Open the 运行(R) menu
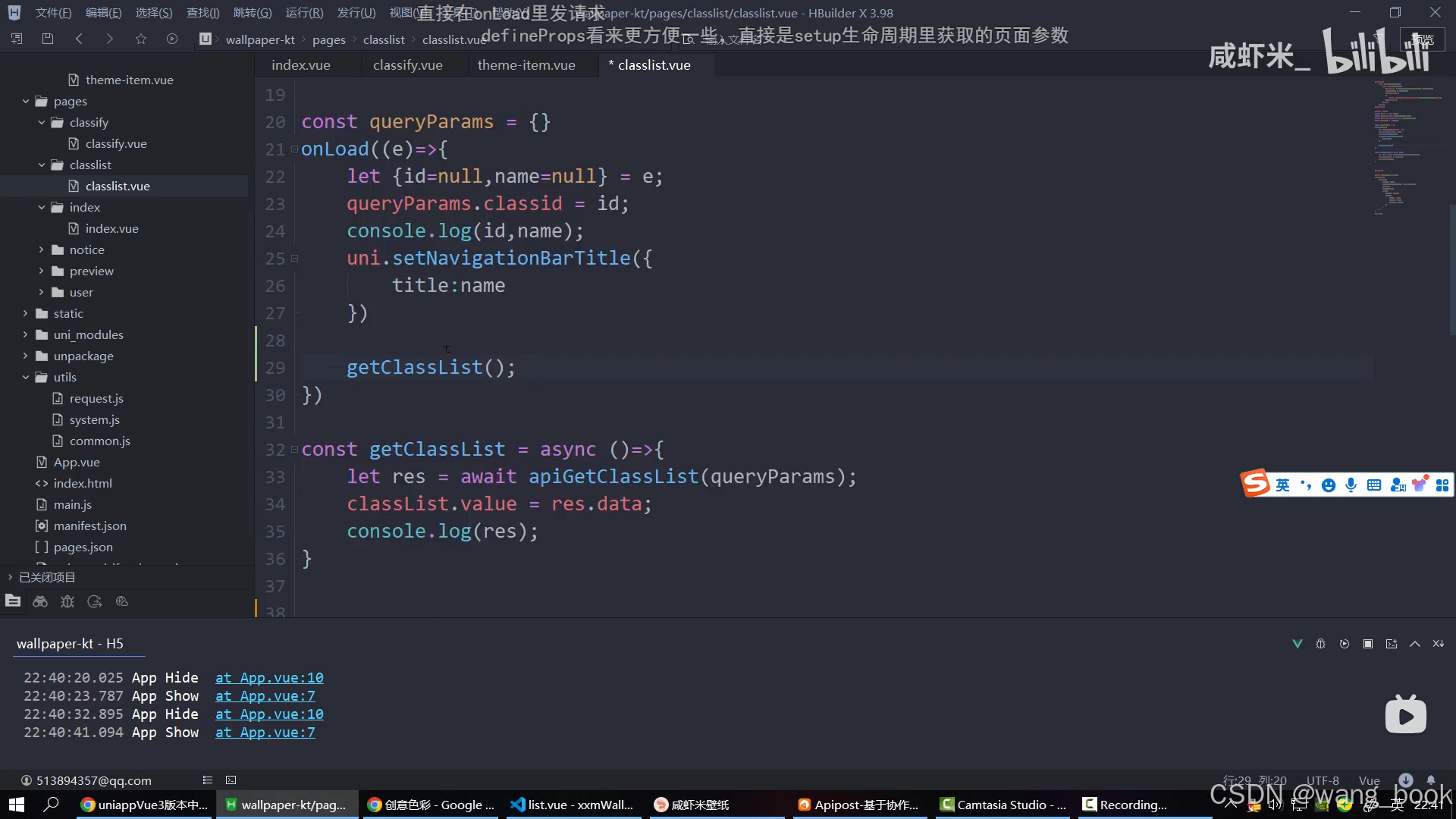 304,13
